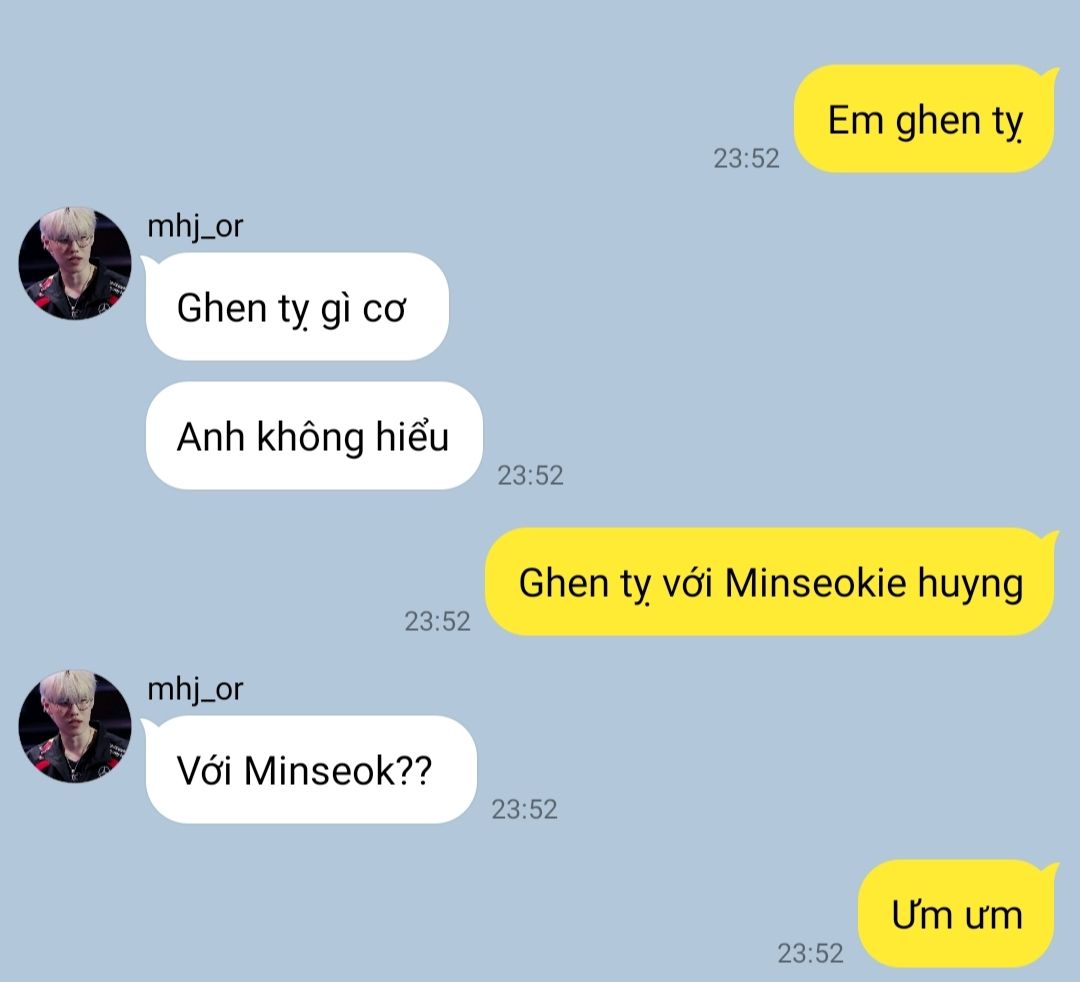
Task: Click the word 'Minseokie' in the yellow message
Action: [816, 583]
